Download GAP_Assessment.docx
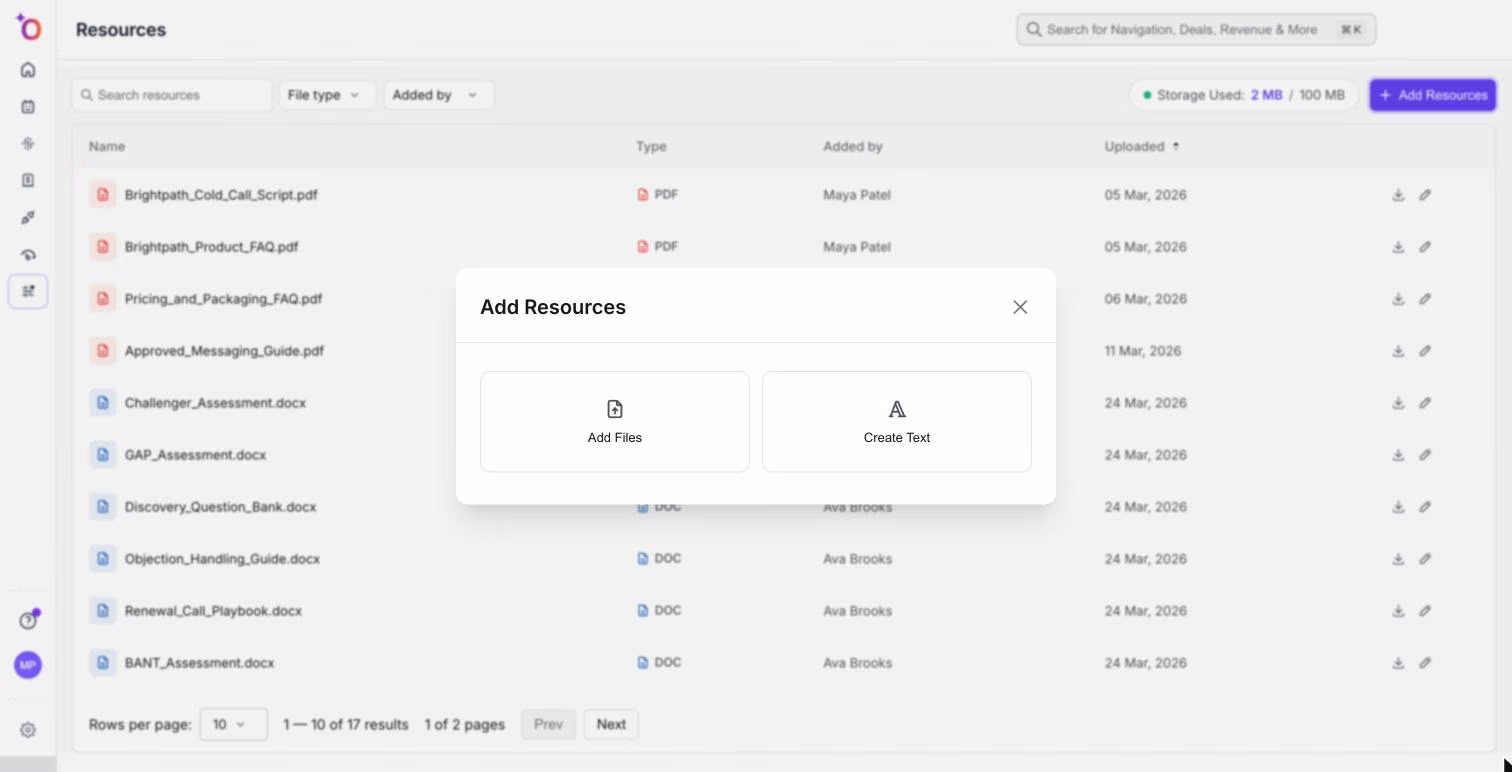 (x=1398, y=455)
